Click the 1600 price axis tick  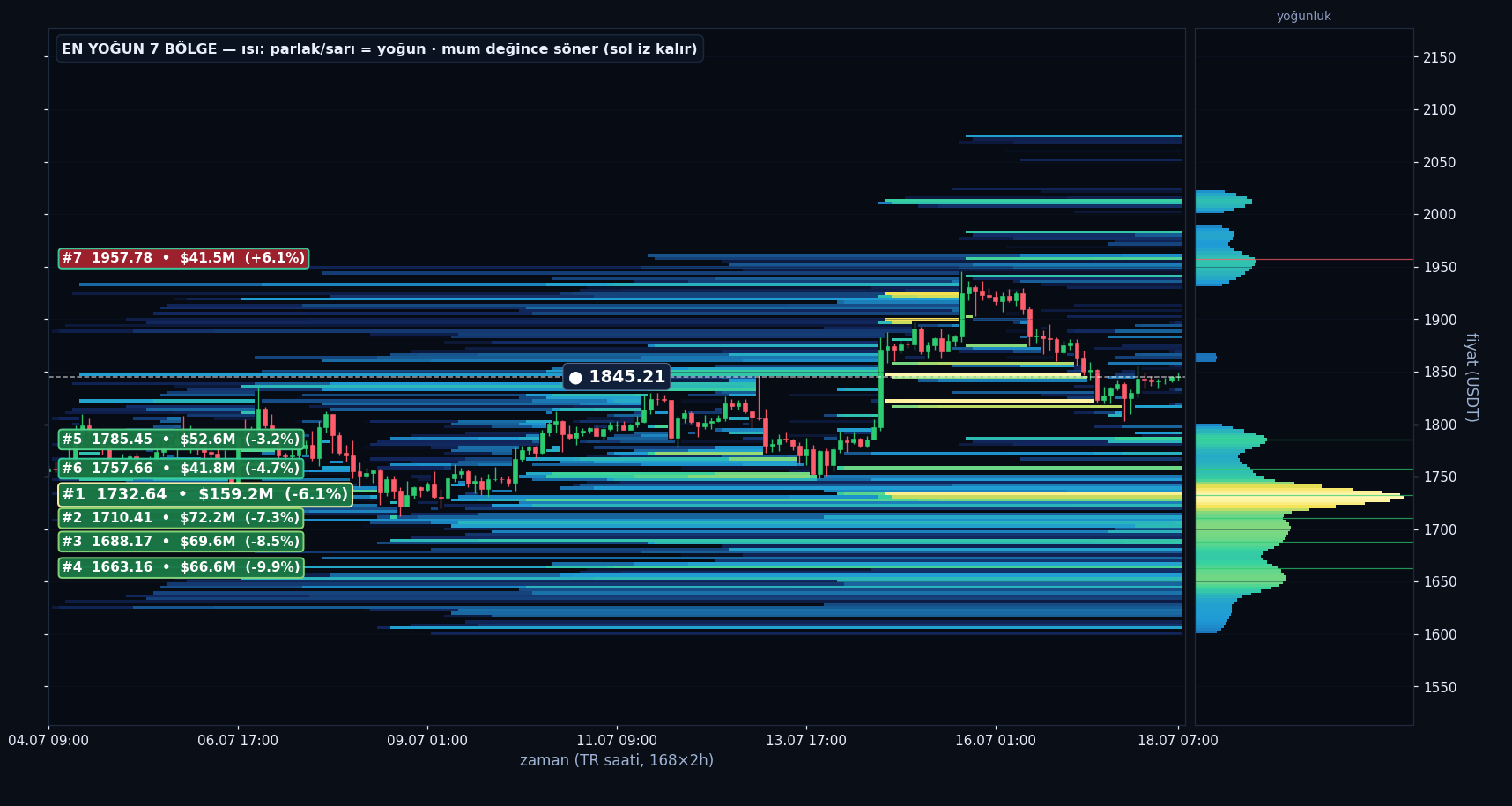coord(1440,635)
